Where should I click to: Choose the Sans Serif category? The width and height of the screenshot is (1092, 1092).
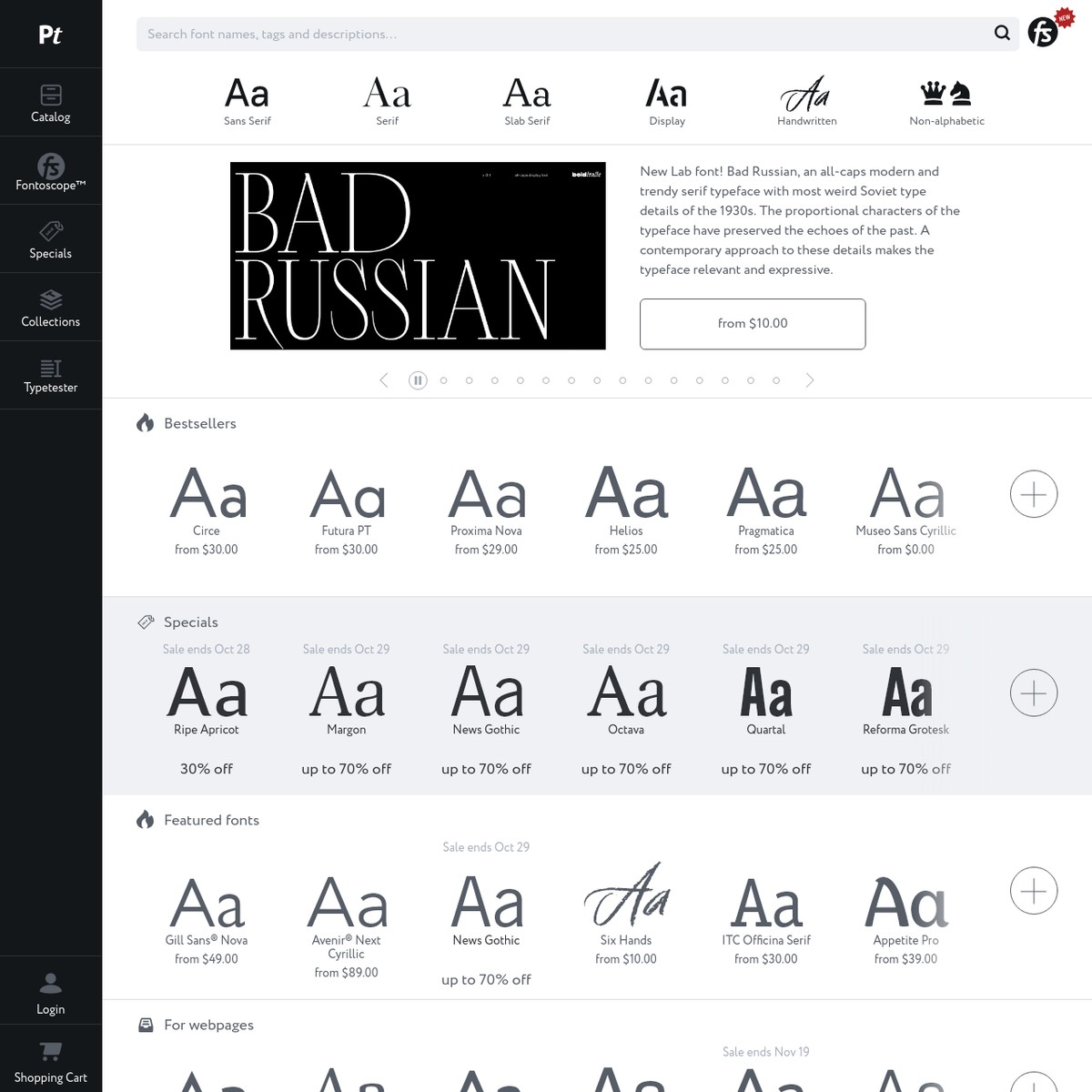click(248, 101)
